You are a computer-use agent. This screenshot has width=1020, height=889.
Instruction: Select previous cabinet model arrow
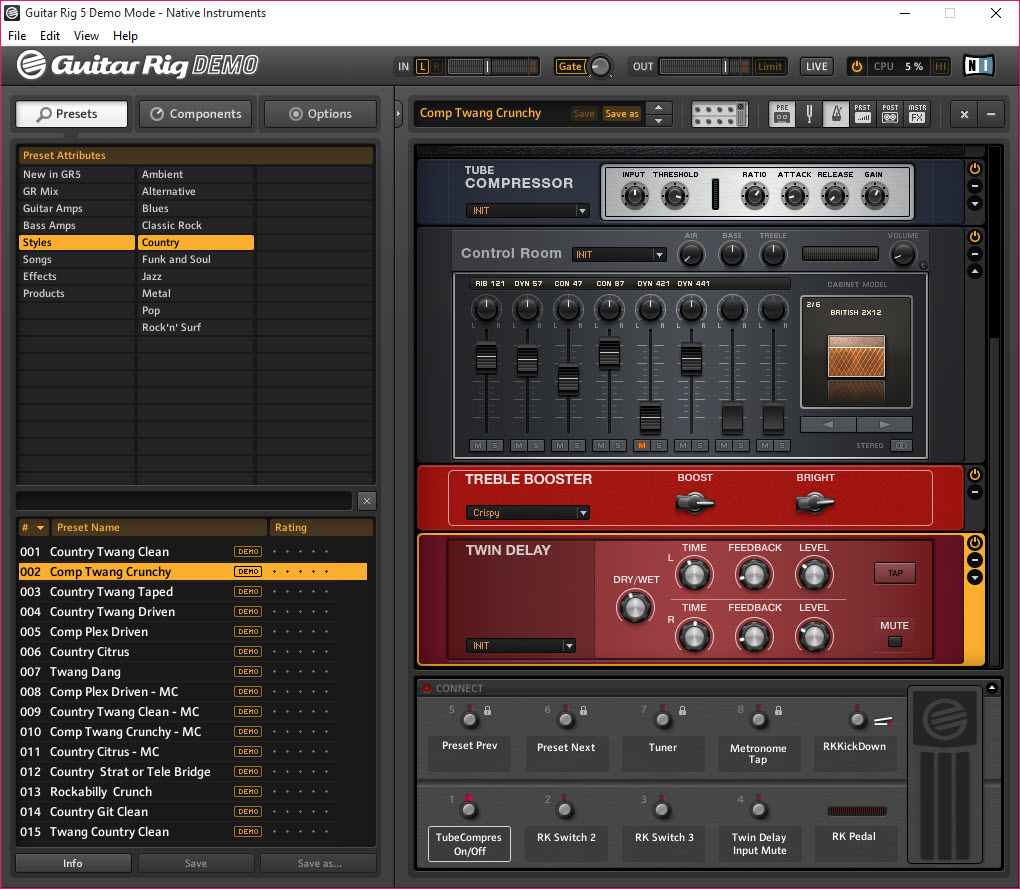[828, 425]
